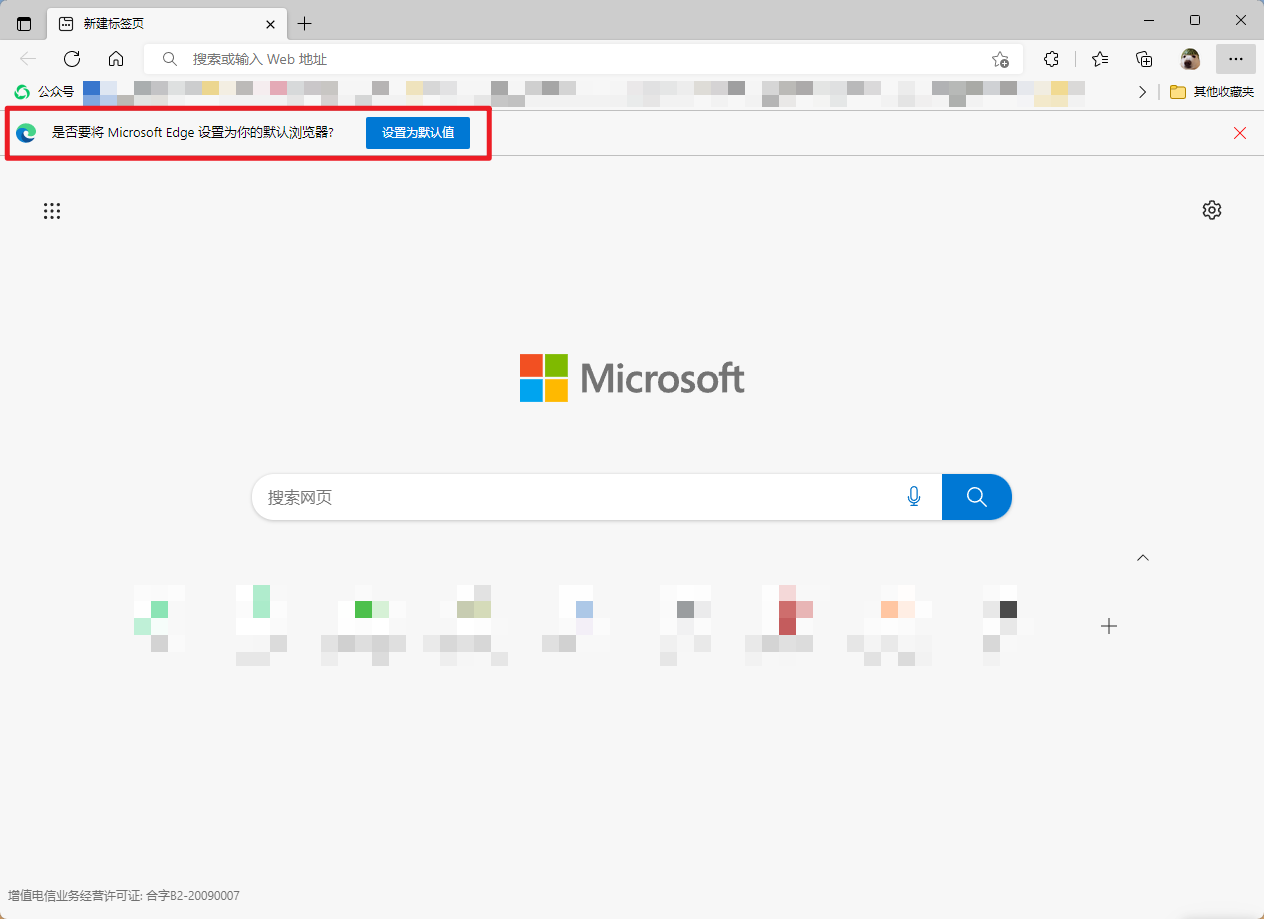Open the Favorites star list icon
This screenshot has width=1264, height=919.
(x=1100, y=59)
